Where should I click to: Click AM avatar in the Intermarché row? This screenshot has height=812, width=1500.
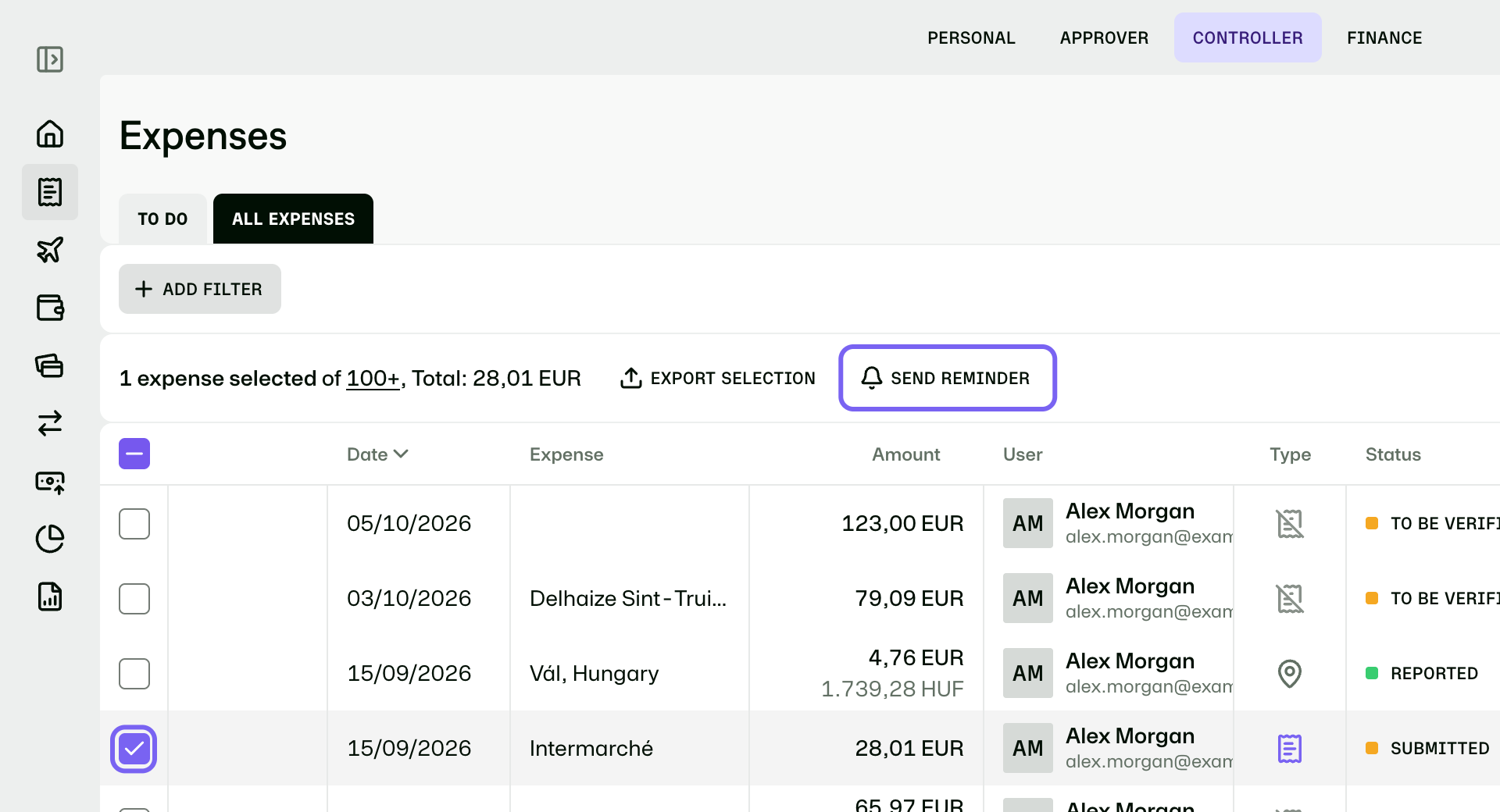[1028, 748]
